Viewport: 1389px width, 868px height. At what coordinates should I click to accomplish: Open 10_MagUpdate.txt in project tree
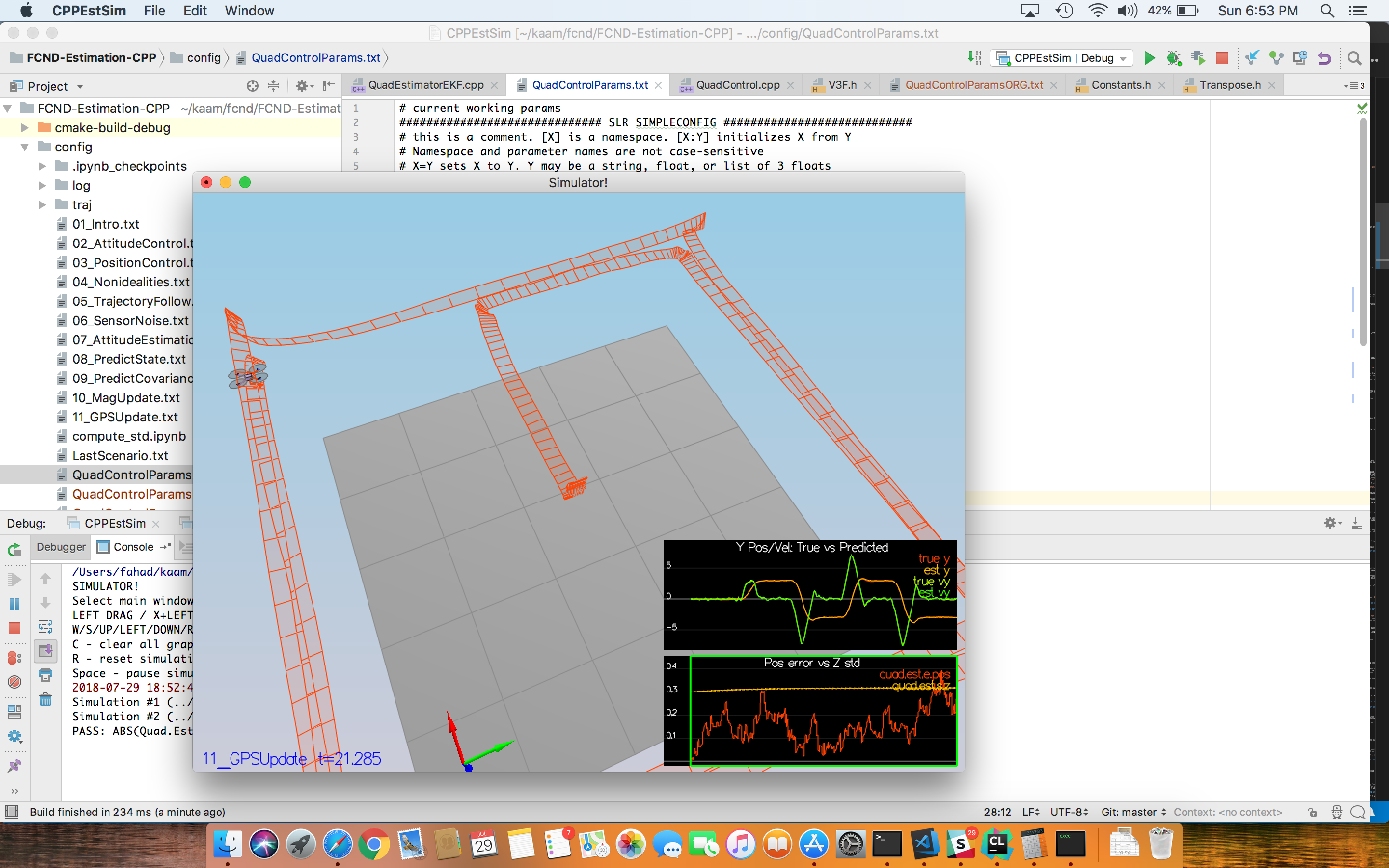[x=126, y=398]
